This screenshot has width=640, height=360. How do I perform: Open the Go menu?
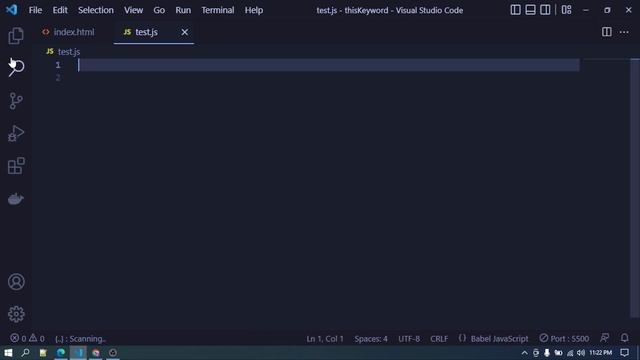(x=159, y=10)
